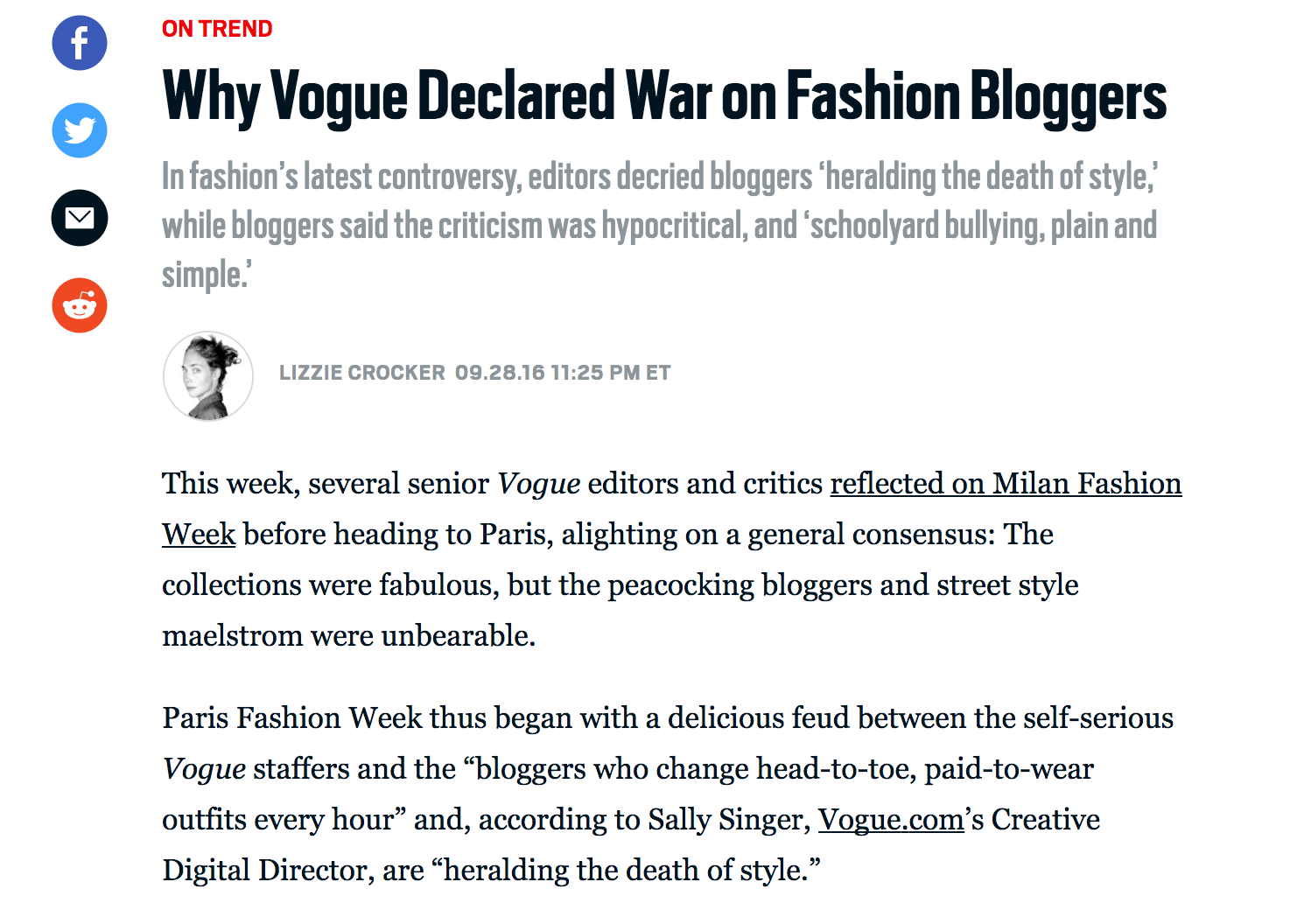Image resolution: width=1290 pixels, height=924 pixels.
Task: Share the article on Facebook
Action: point(80,43)
